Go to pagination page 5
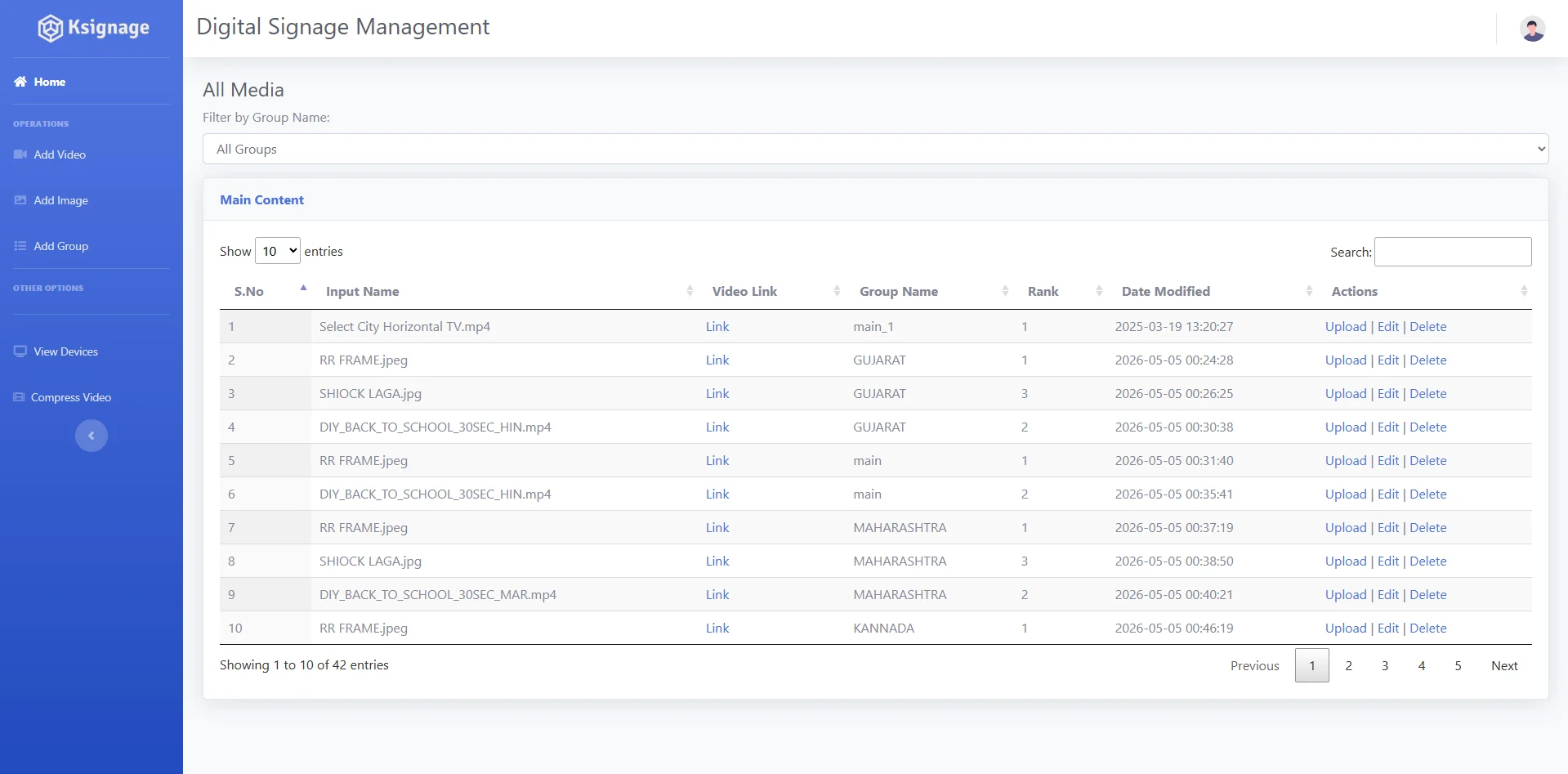This screenshot has width=1568, height=774. [x=1458, y=665]
